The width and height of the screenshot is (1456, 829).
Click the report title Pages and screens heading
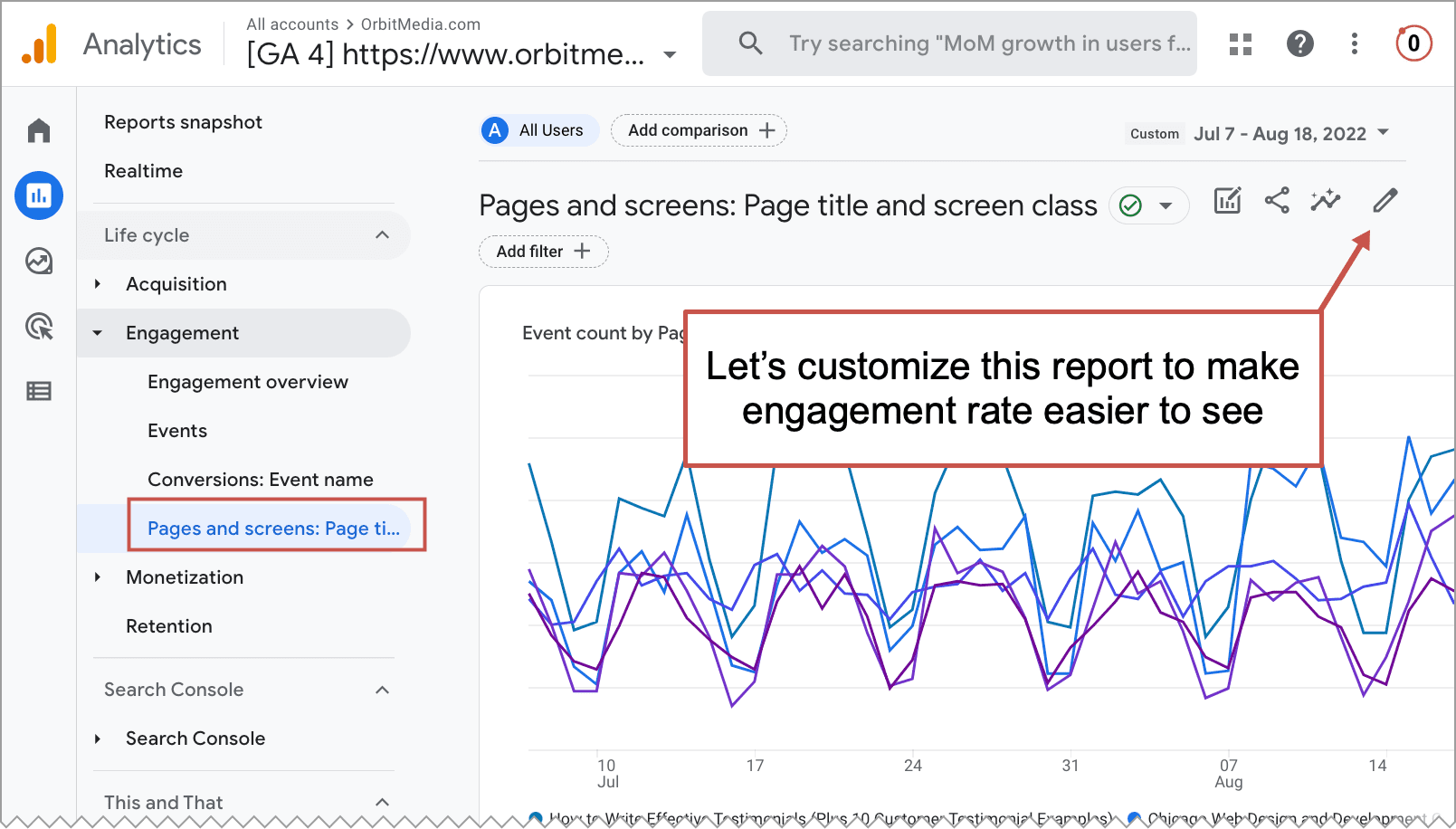pyautogui.click(x=787, y=205)
